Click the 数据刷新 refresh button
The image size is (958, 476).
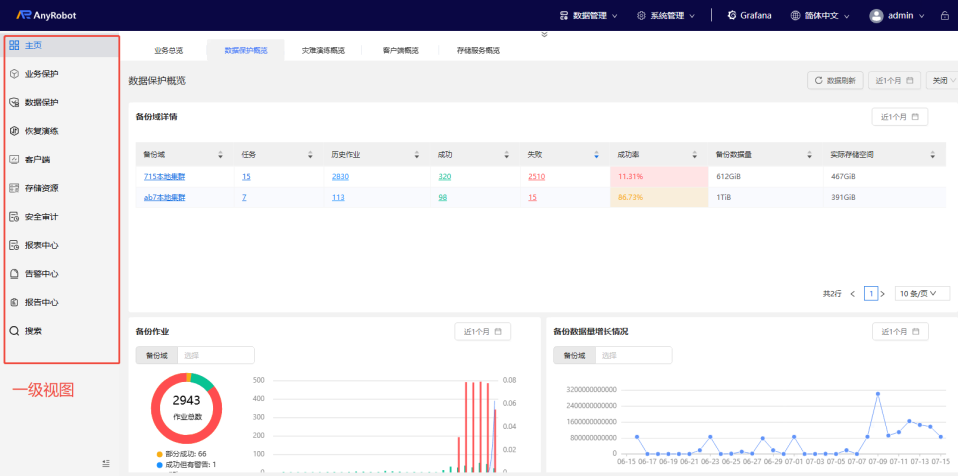pos(835,80)
